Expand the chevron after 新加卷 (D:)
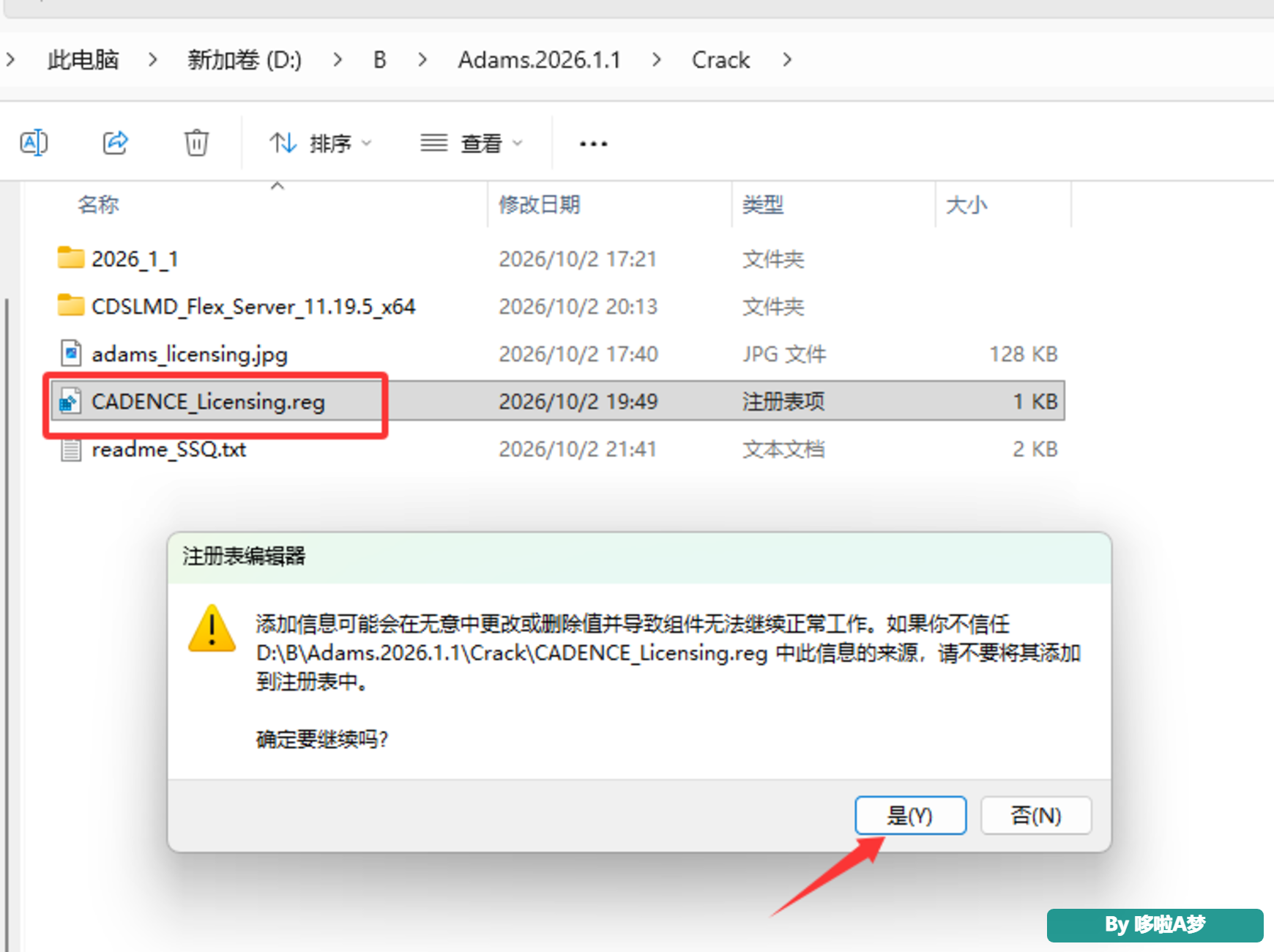Screen dimensions: 1274x952 (x=338, y=59)
